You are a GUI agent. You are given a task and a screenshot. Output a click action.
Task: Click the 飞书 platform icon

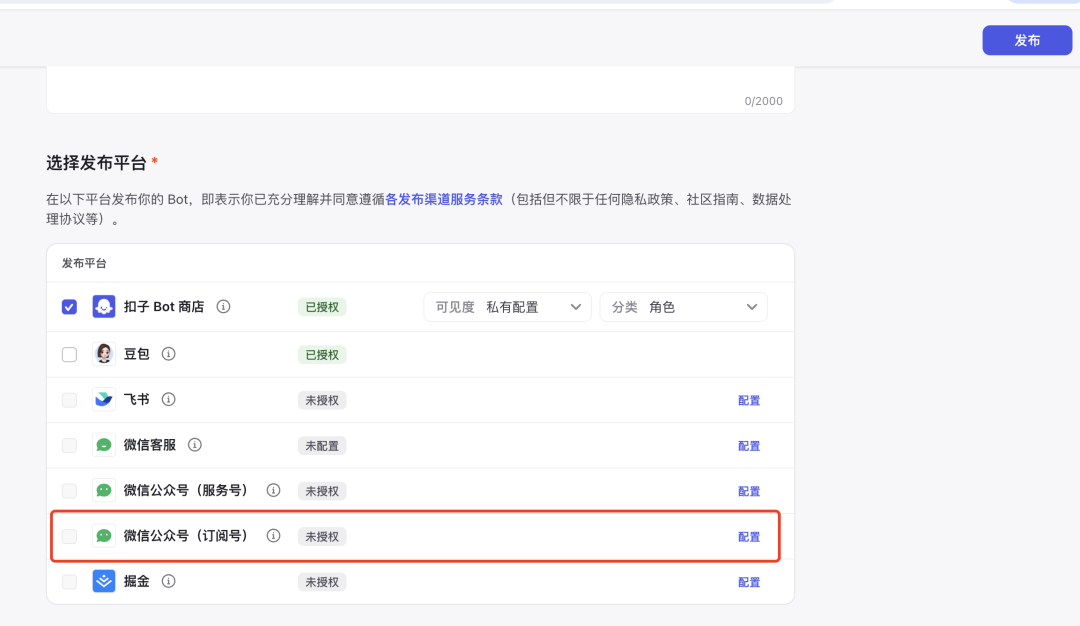click(104, 399)
